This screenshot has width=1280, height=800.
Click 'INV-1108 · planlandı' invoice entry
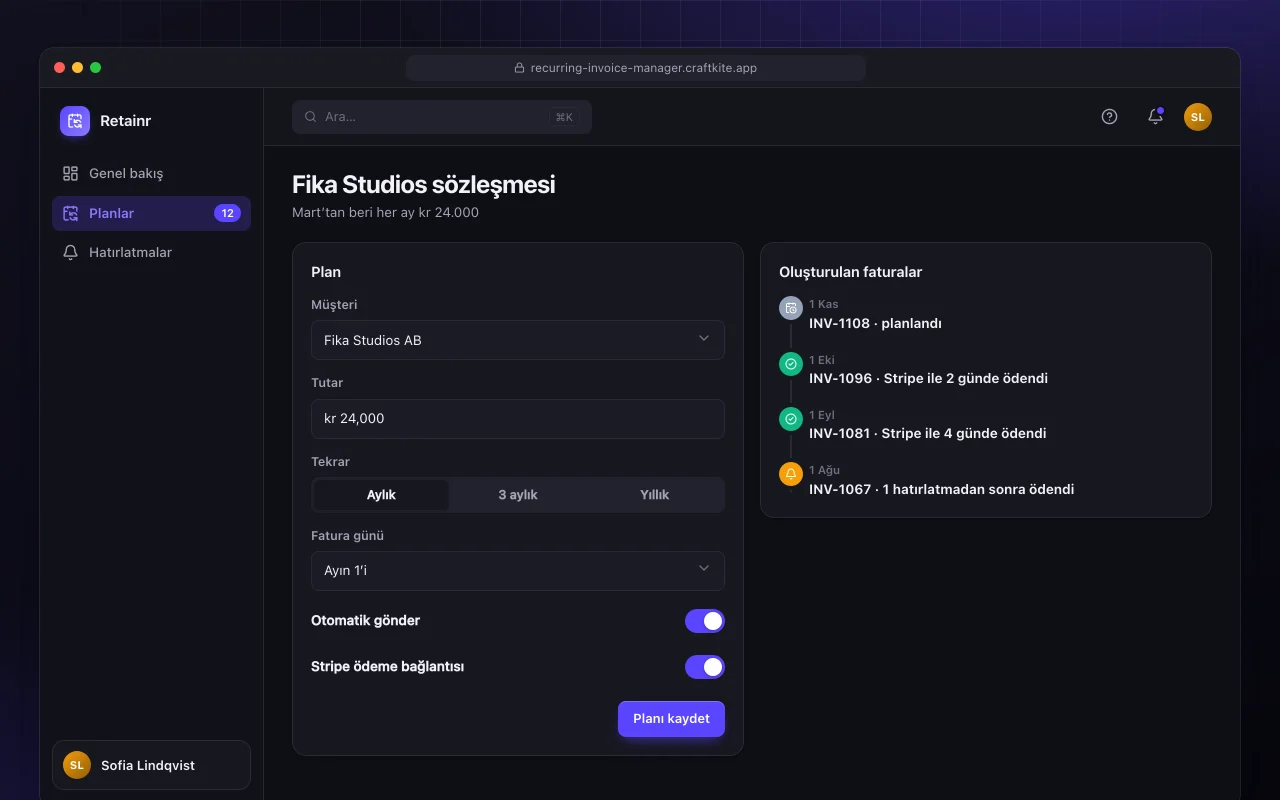coord(875,323)
